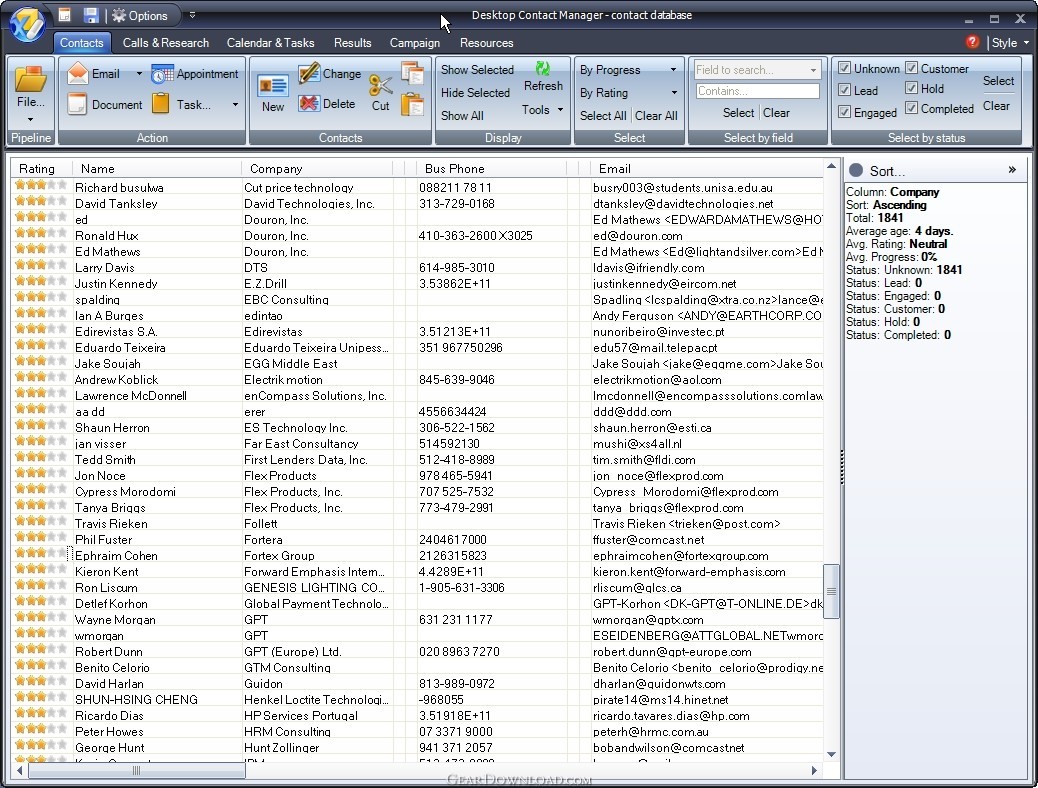Open the Appointment calendar icon

pyautogui.click(x=163, y=74)
